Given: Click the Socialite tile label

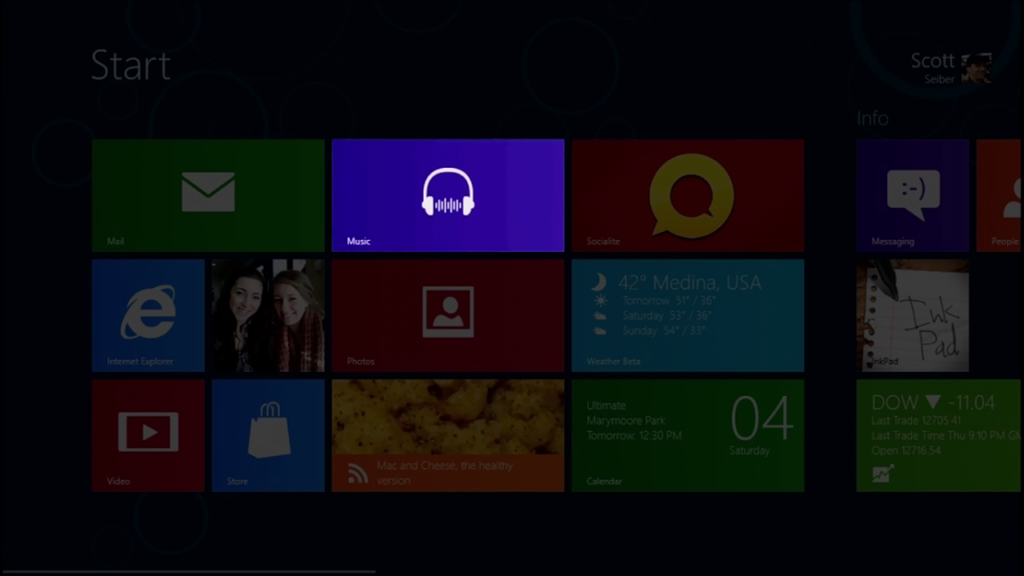Looking at the screenshot, I should coord(603,241).
